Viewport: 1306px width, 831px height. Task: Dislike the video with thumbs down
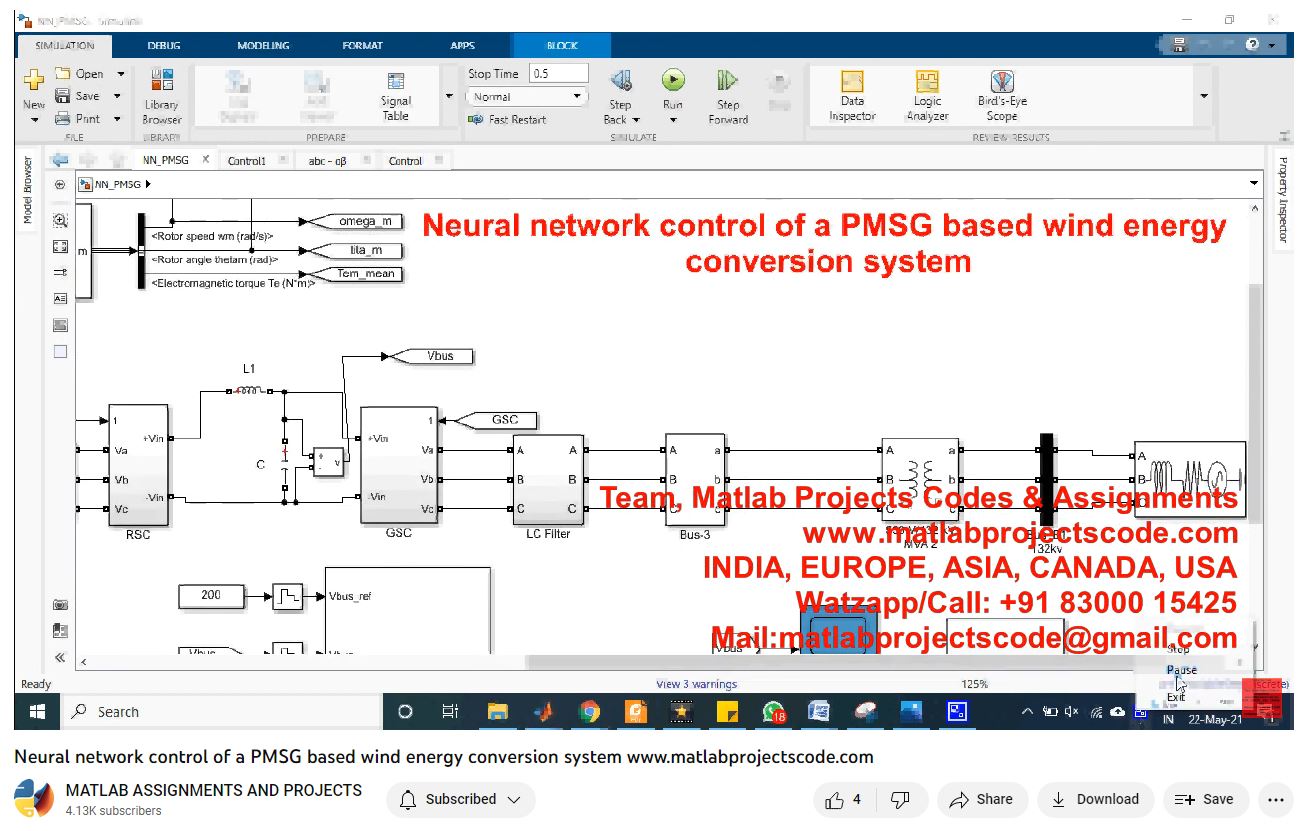coord(900,799)
